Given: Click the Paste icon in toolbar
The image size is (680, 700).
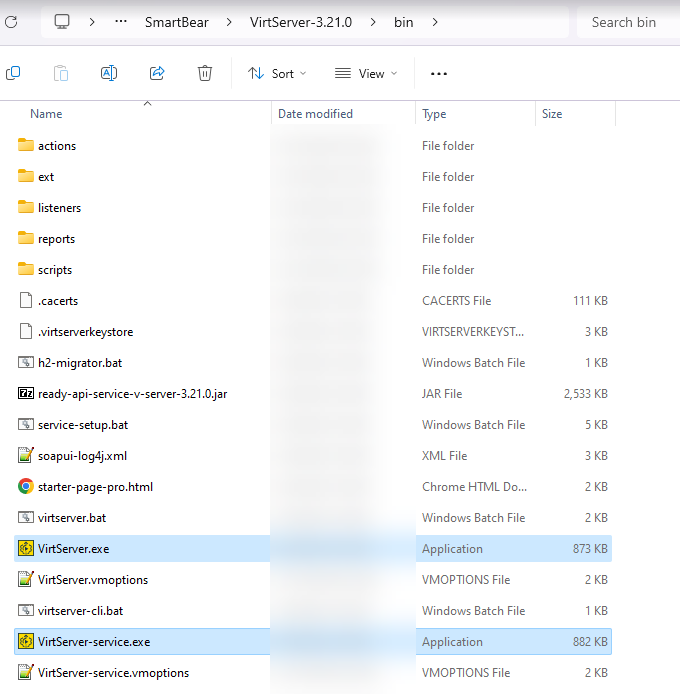Looking at the screenshot, I should pos(61,73).
